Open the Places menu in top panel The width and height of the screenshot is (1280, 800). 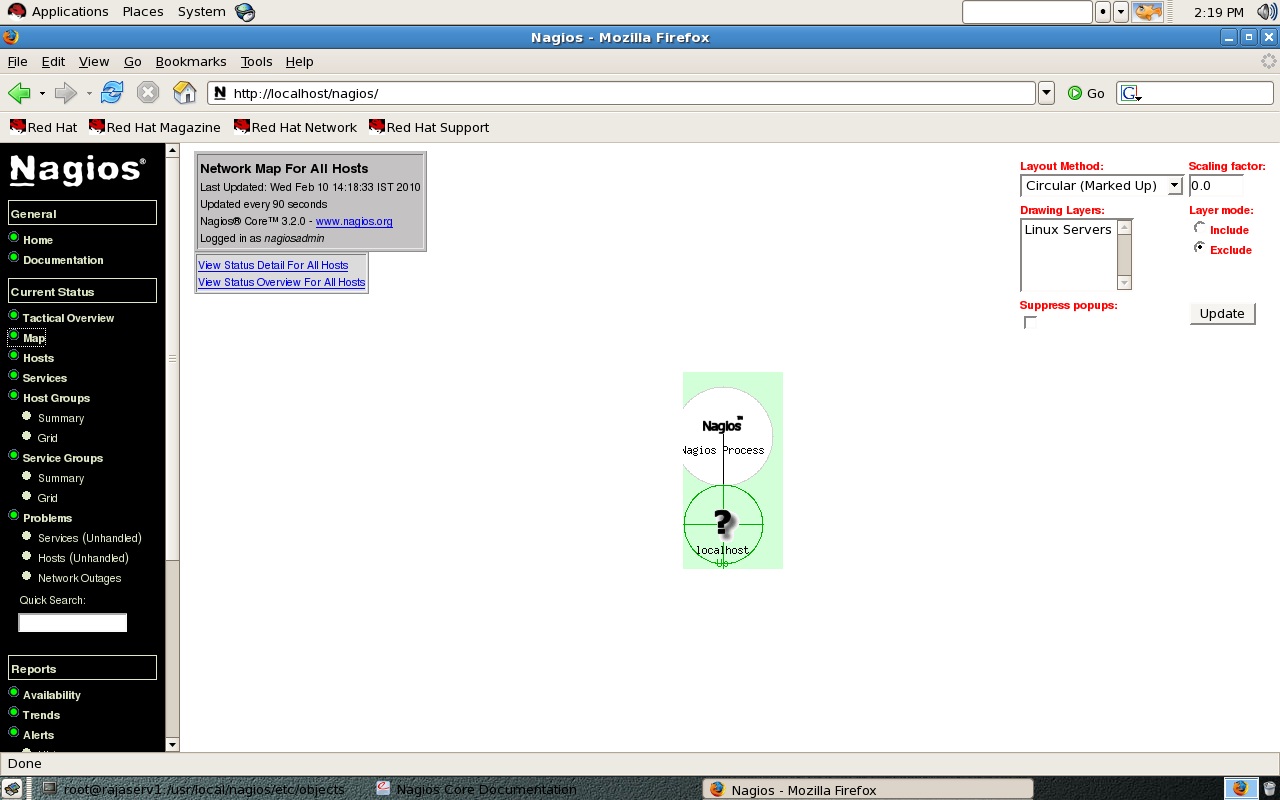pyautogui.click(x=143, y=12)
